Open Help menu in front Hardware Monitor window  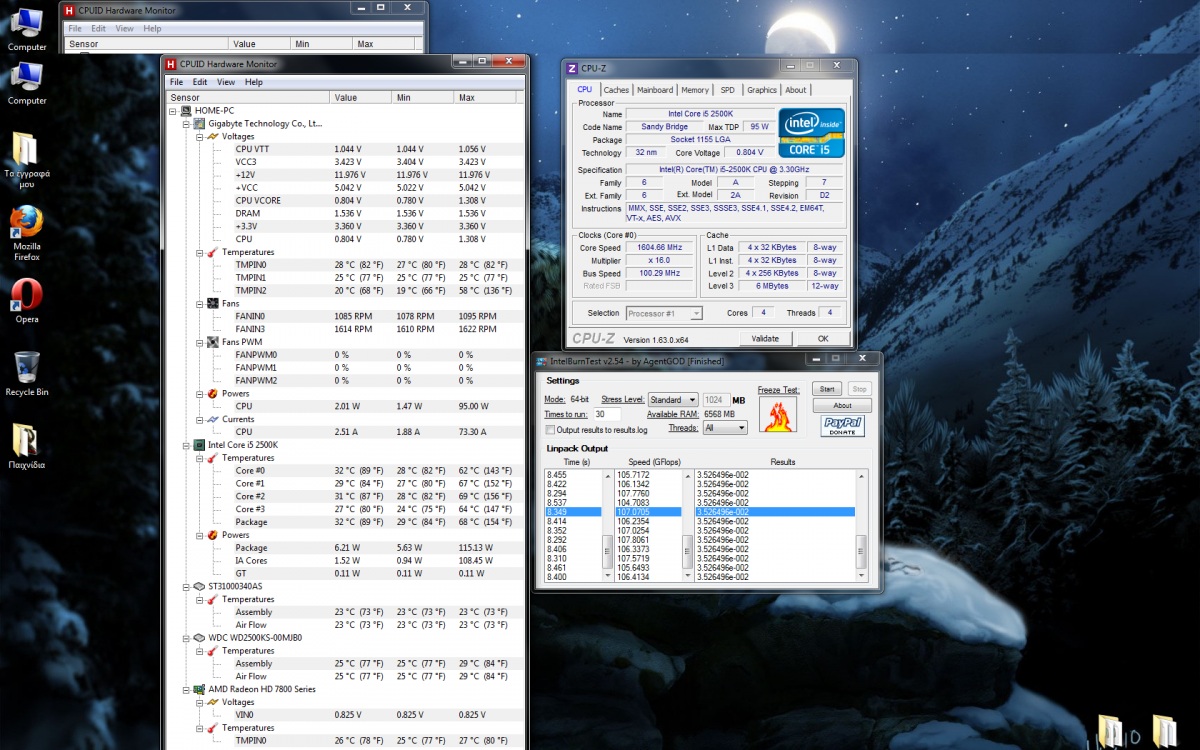pos(254,82)
